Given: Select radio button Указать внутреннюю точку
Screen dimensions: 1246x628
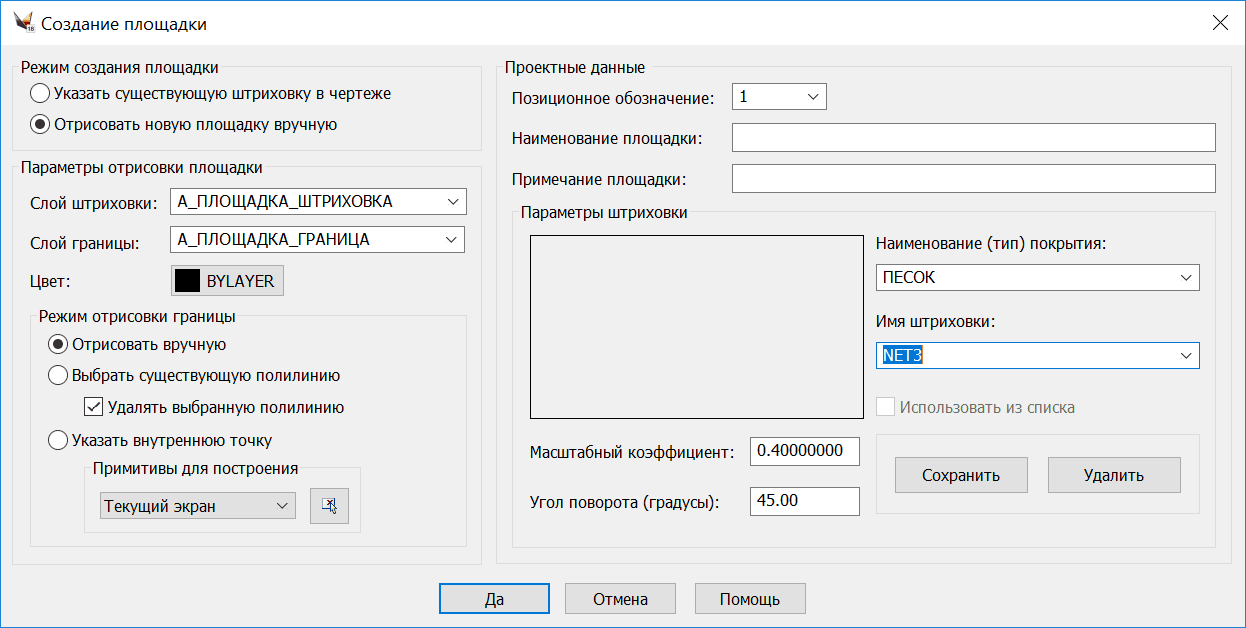Looking at the screenshot, I should 58,440.
